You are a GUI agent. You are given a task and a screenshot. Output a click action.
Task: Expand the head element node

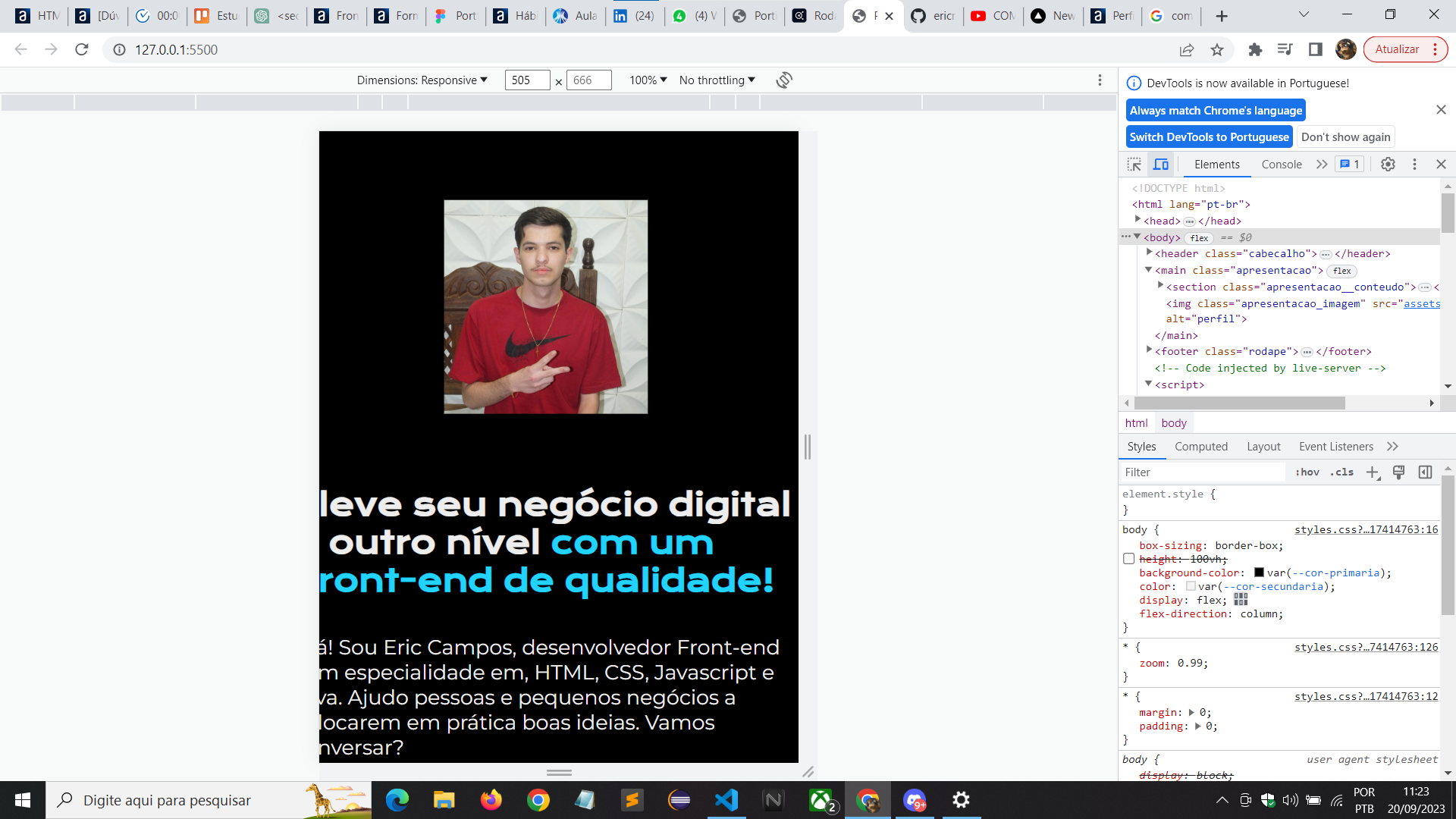(1137, 220)
